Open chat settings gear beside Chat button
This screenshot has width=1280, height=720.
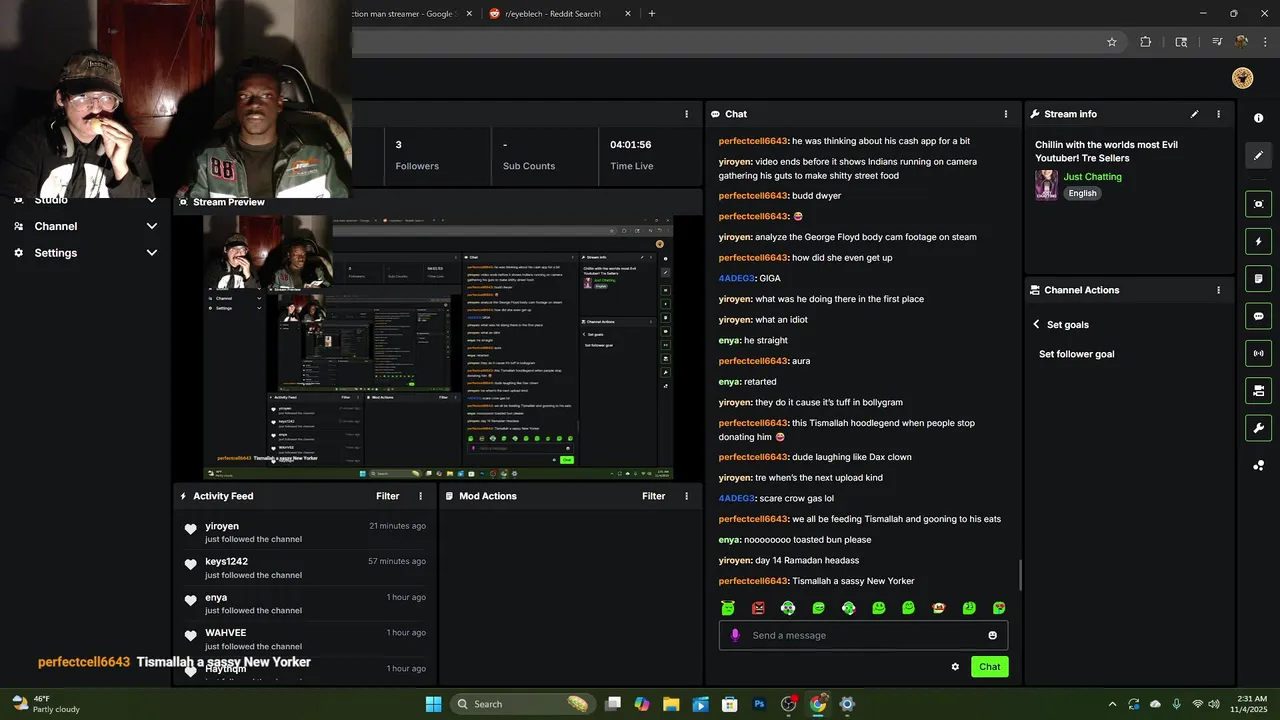[x=955, y=667]
